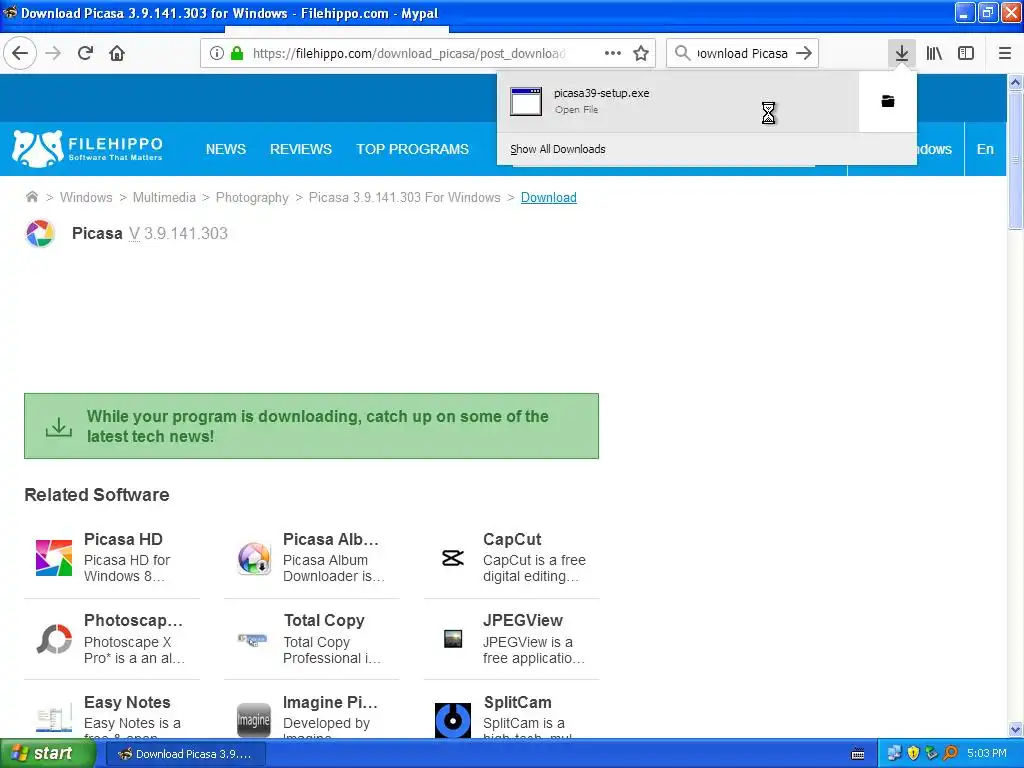
Task: Click the Picasa HD colorful icon
Action: click(54, 558)
